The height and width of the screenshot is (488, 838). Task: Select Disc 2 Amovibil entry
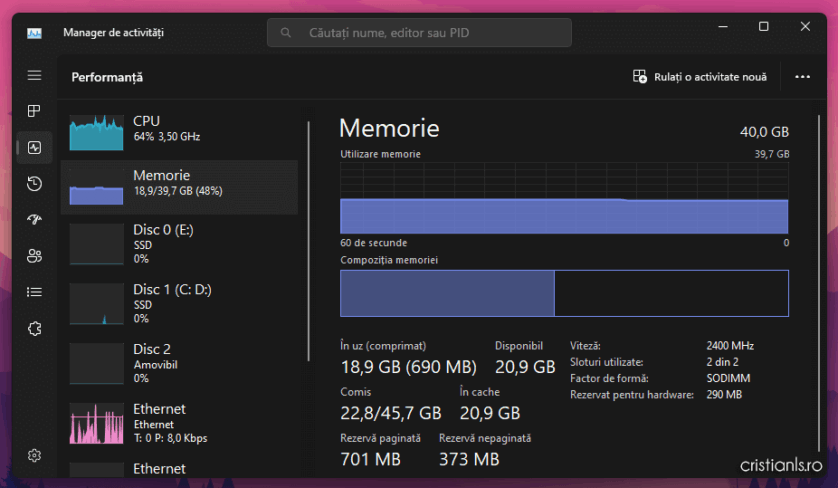pyautogui.click(x=179, y=364)
